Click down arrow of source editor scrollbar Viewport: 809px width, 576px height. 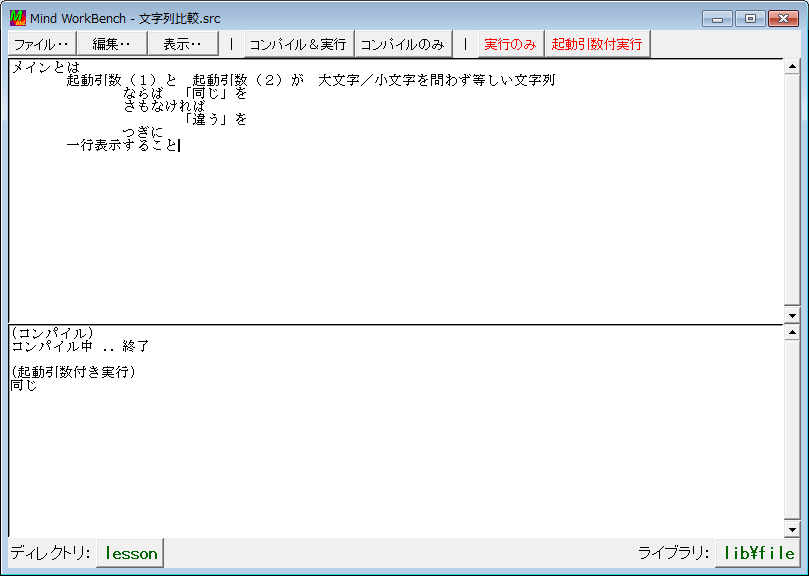[x=792, y=315]
